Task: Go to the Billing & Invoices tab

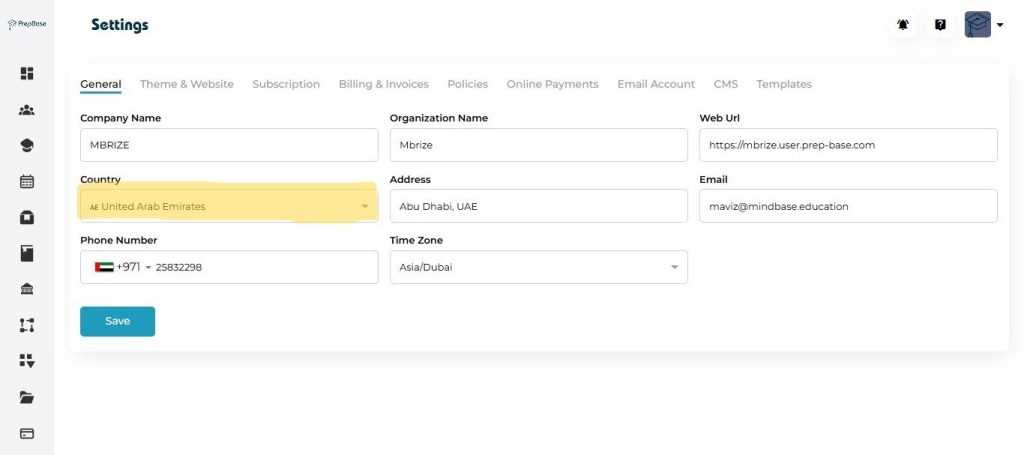Action: (x=383, y=84)
